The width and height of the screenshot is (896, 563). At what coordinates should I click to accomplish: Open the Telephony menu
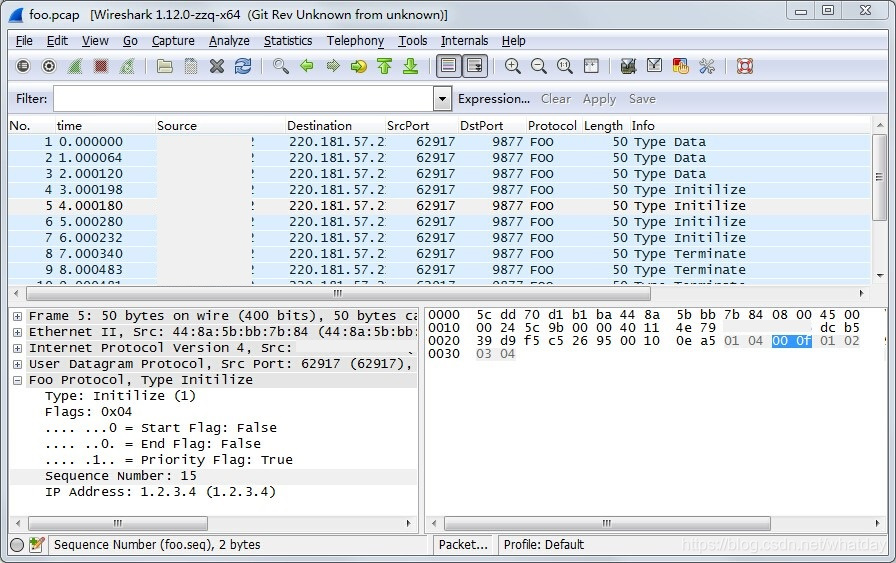355,41
